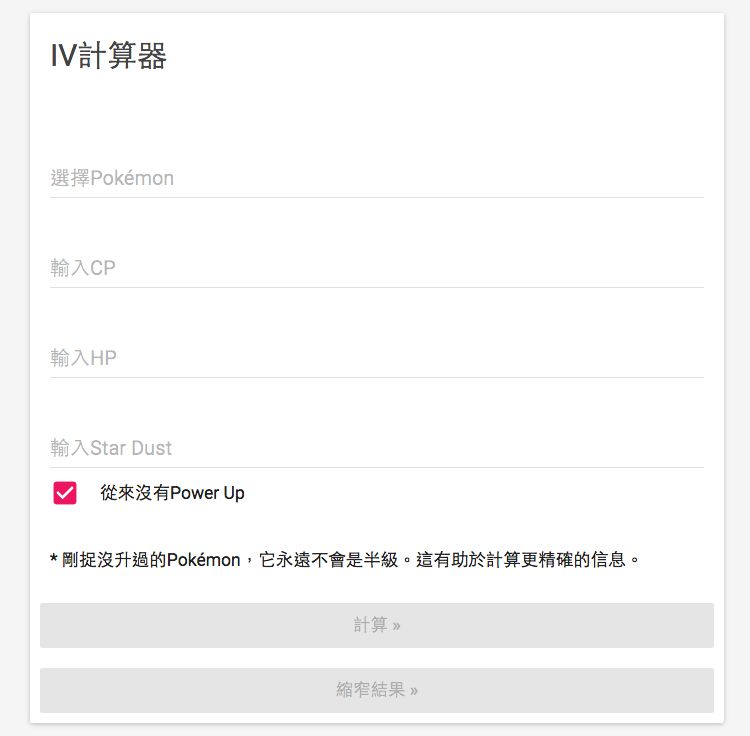Toggle never-powered-up option via its text label
Screen dimensions: 750x736
172,493
